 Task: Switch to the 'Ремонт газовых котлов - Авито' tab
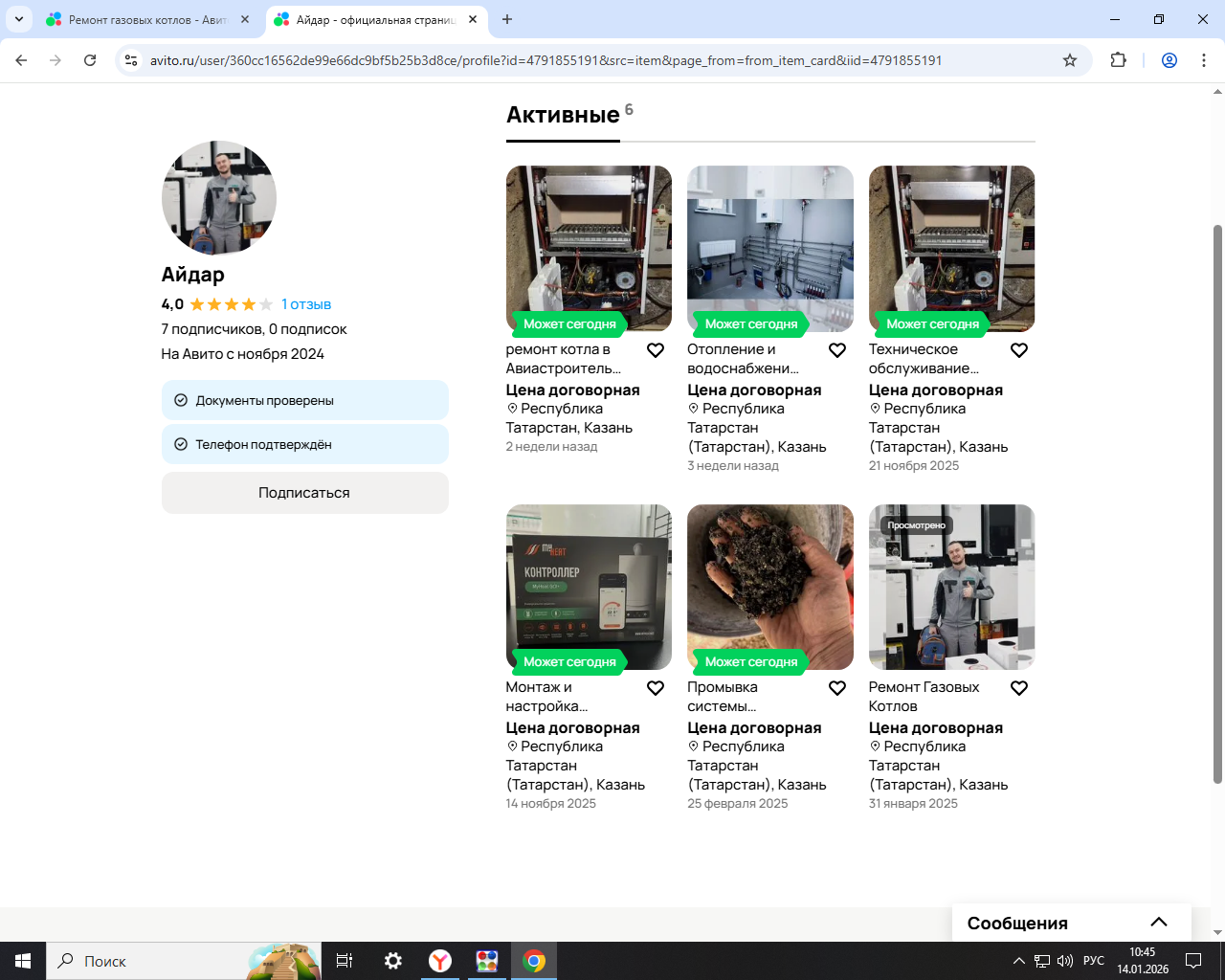pyautogui.click(x=148, y=19)
